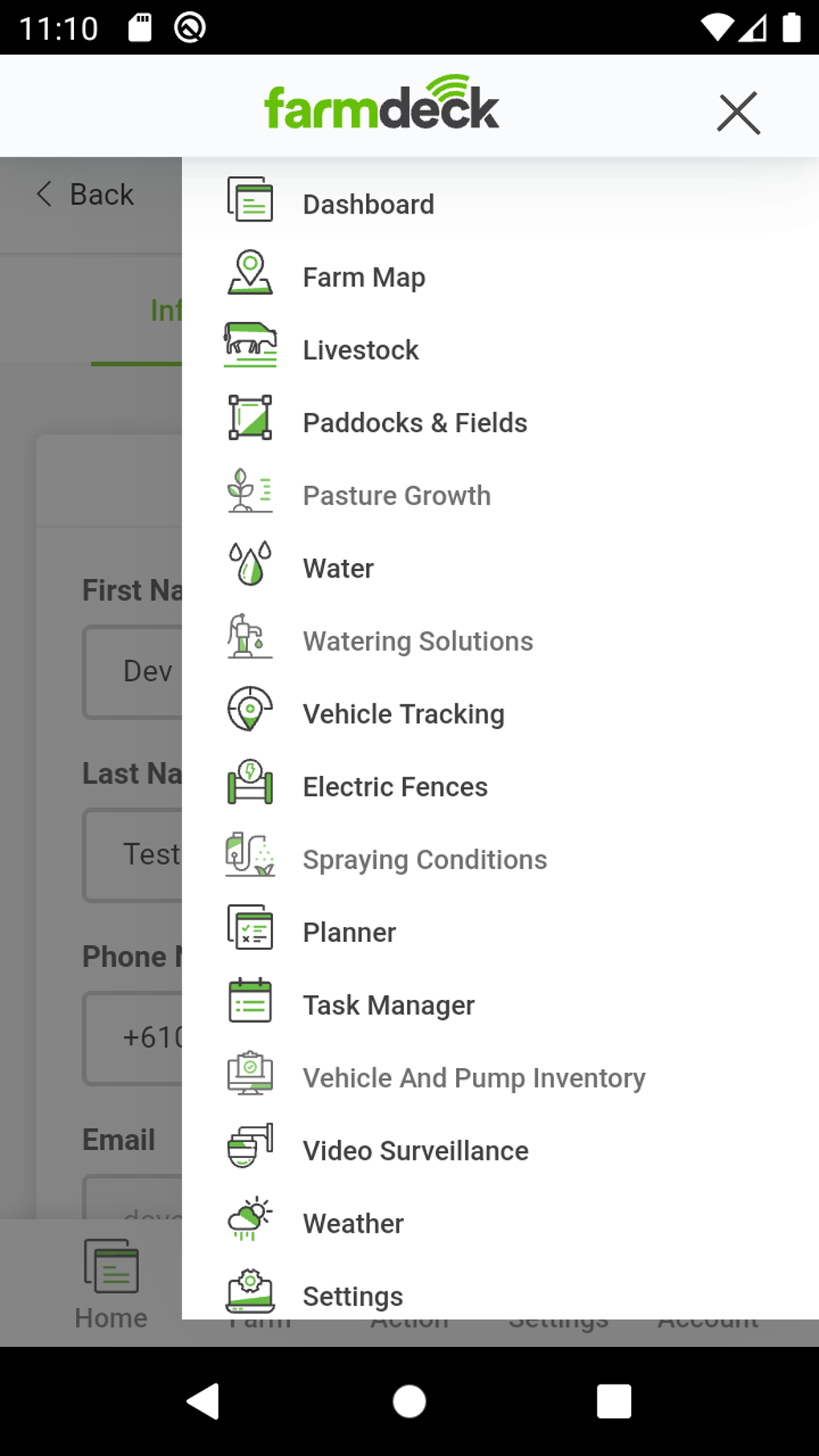Open the Task Manager calendar icon
Screen dimensions: 819x1456
coord(250,1001)
